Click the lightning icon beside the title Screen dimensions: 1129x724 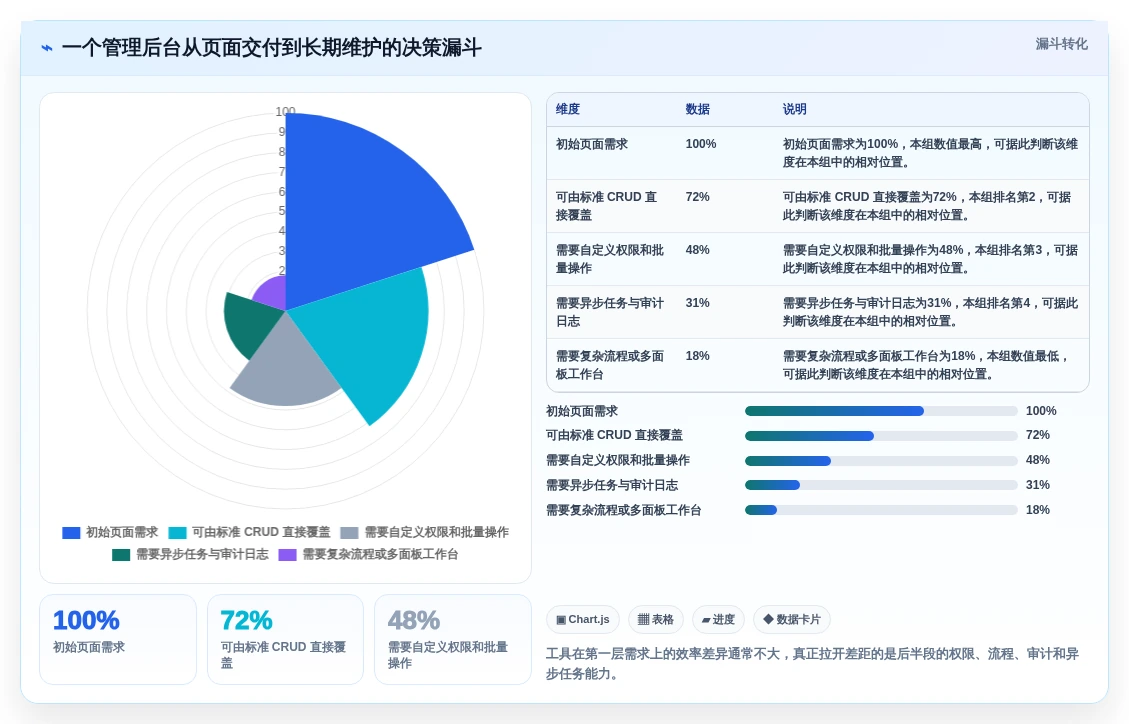(47, 48)
